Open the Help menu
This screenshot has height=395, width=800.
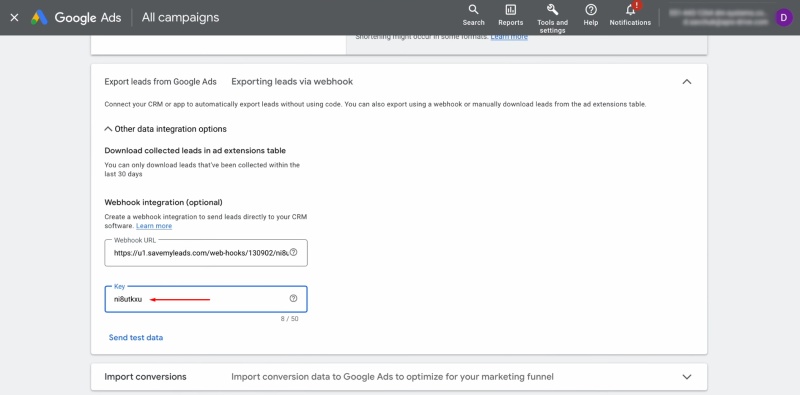591,15
